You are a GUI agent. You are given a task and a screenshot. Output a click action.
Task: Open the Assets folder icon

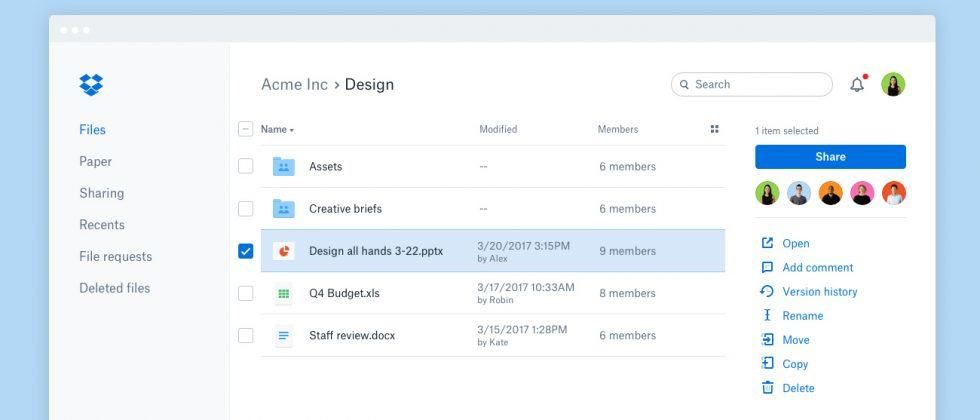pos(284,167)
